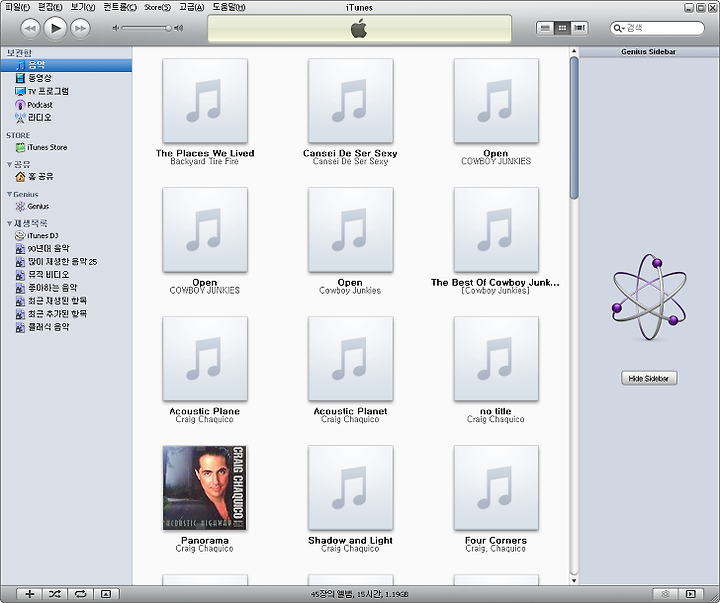Select the Shadow and Light album
Screen dimensions: 720x603
[x=350, y=488]
